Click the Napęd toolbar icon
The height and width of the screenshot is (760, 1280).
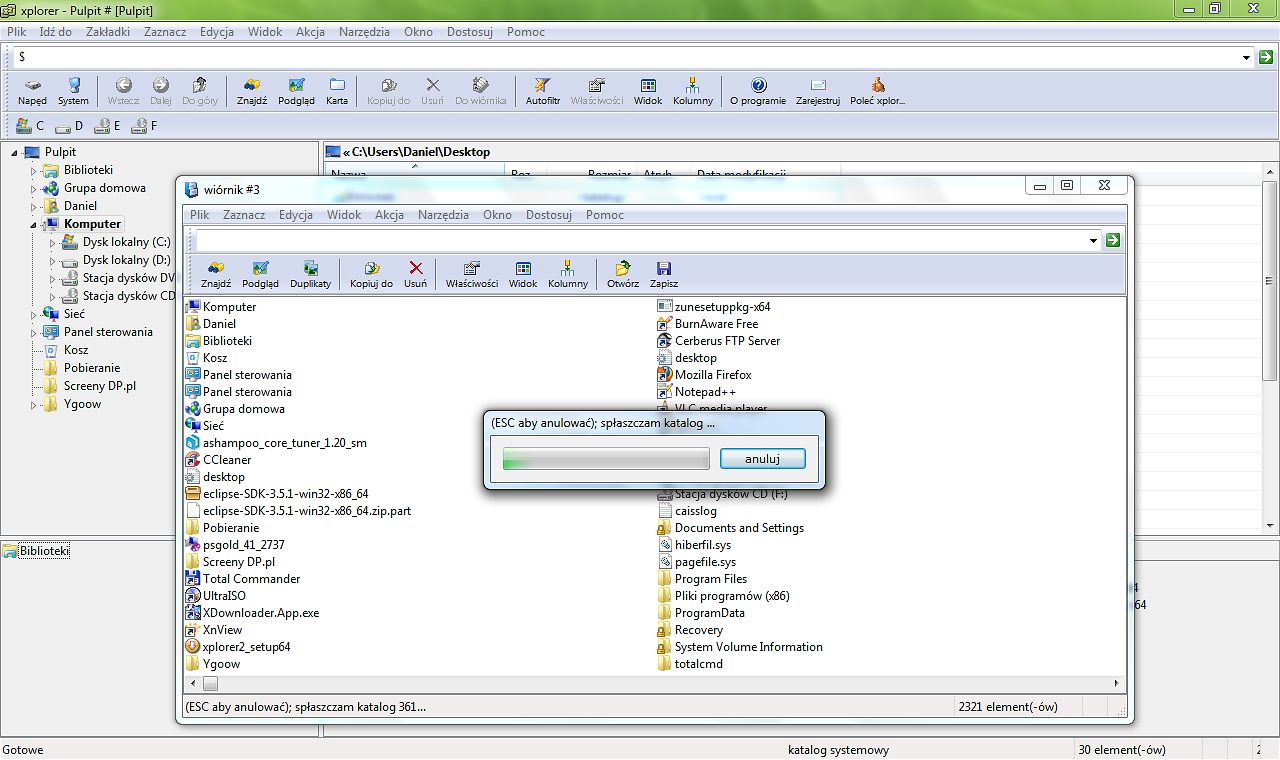pyautogui.click(x=32, y=92)
